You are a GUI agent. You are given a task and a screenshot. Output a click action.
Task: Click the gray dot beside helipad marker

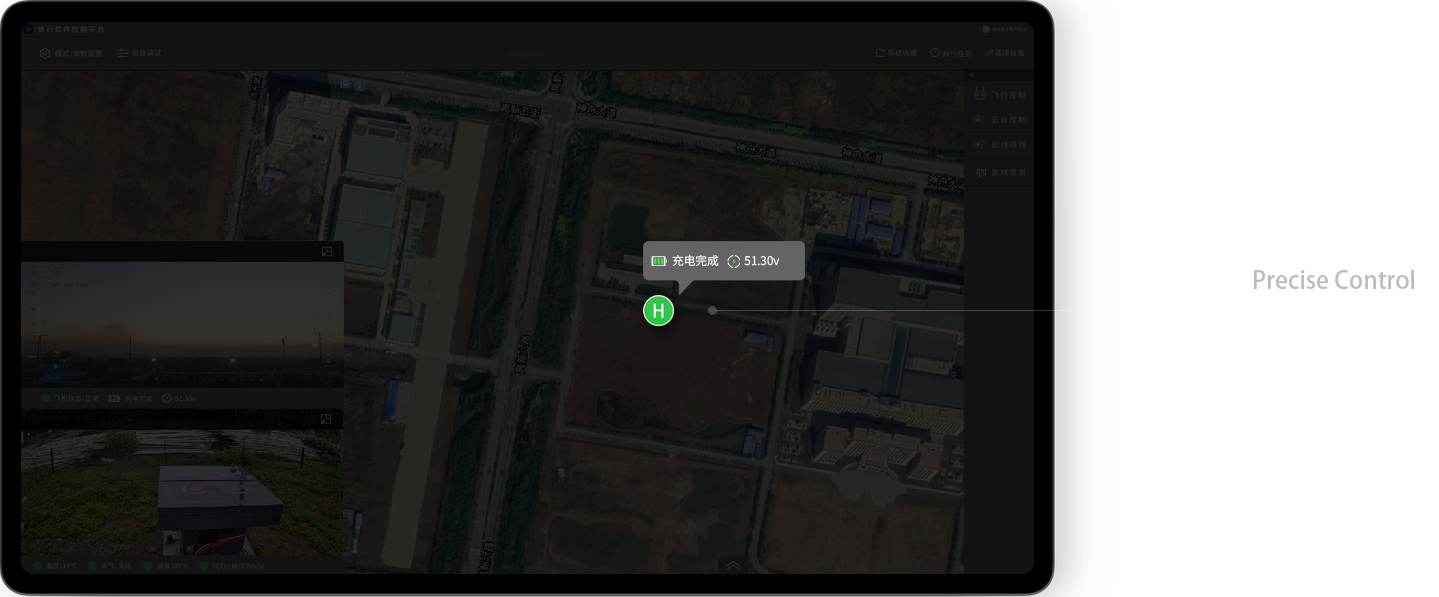[x=712, y=311]
